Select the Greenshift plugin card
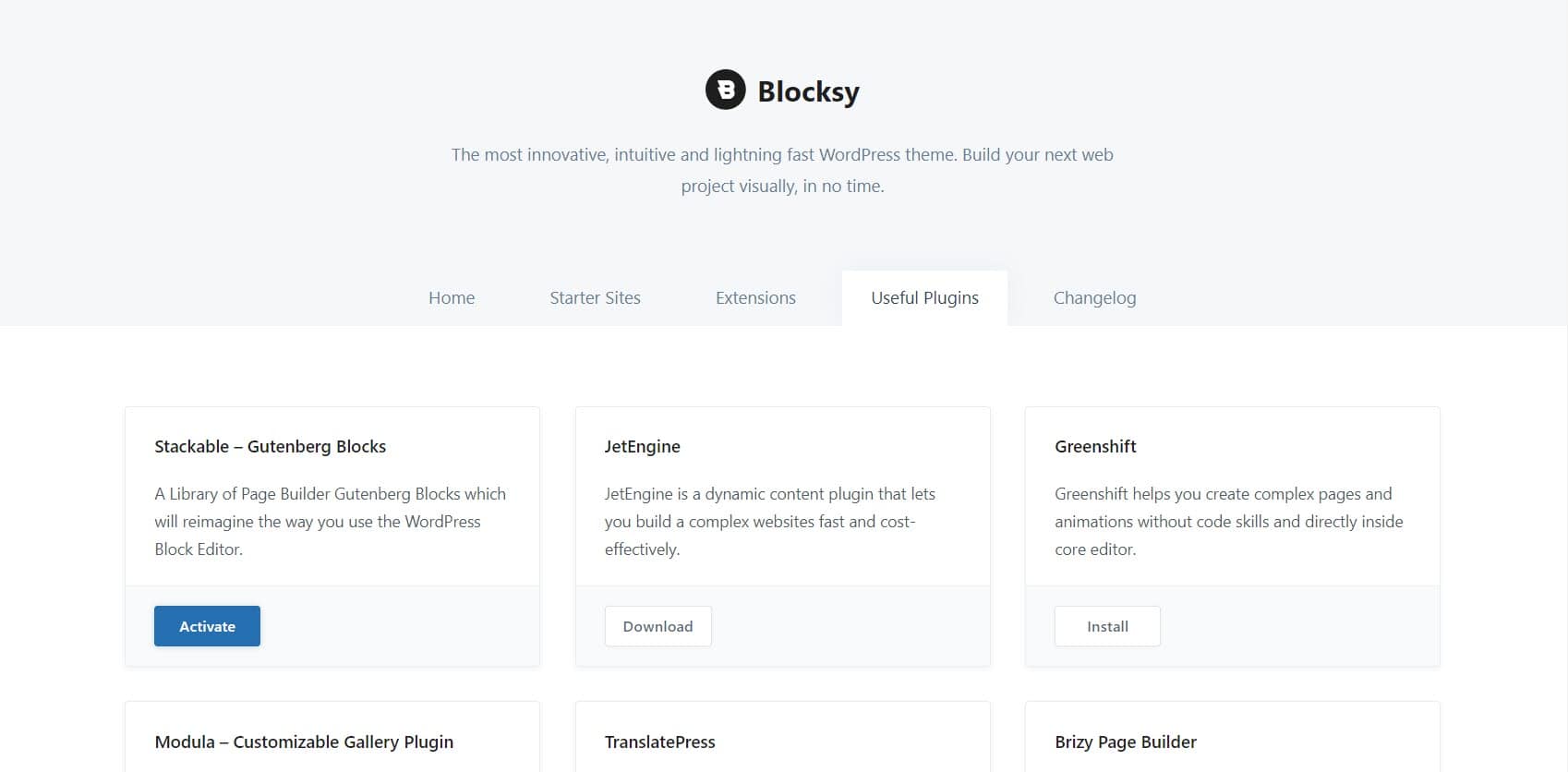The image size is (1568, 772). 1232,536
